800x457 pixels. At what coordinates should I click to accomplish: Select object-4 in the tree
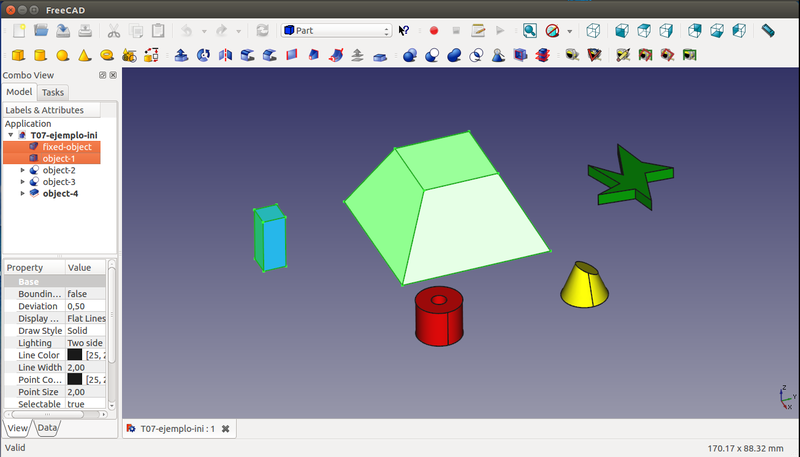[60, 193]
